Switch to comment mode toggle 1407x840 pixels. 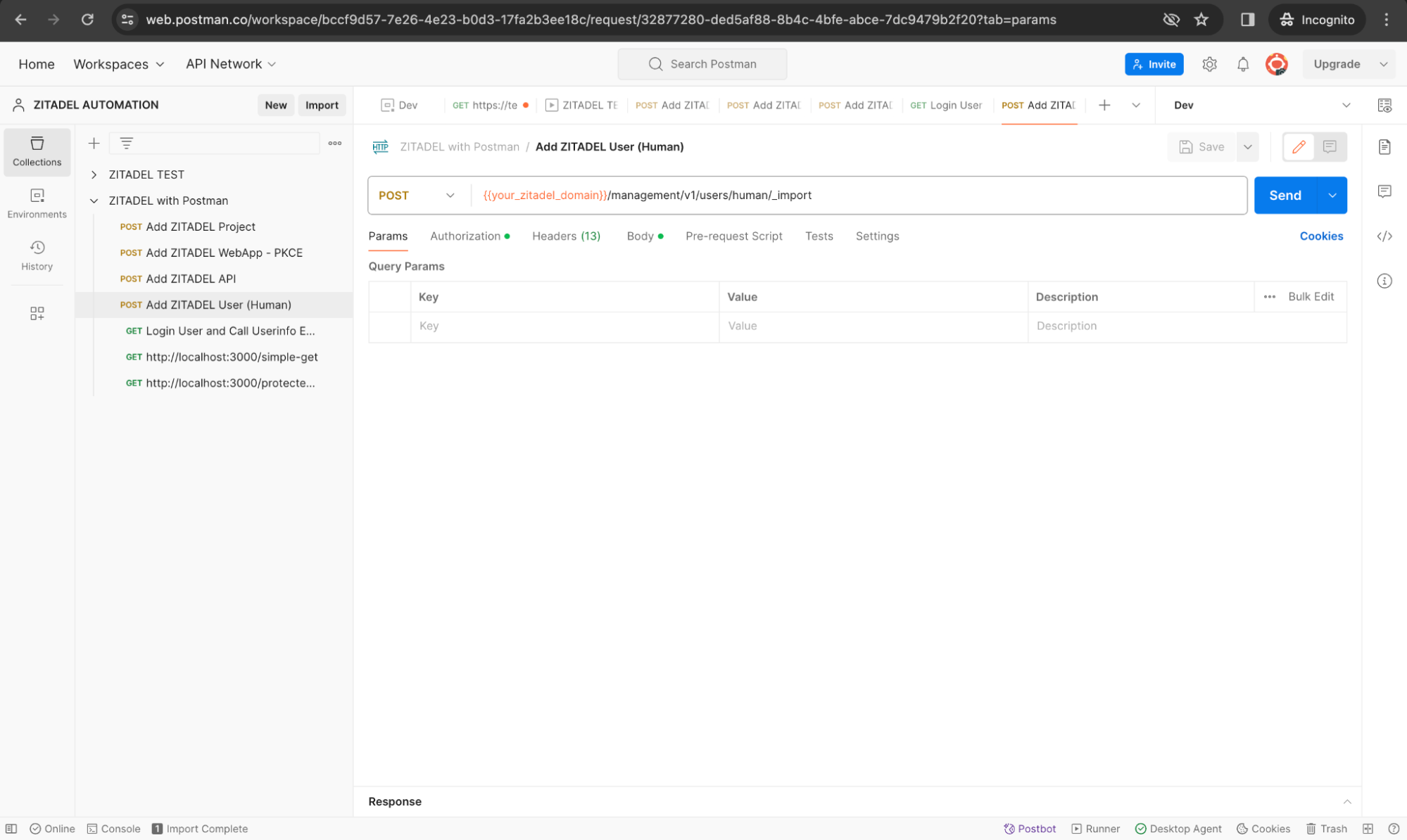(x=1330, y=146)
